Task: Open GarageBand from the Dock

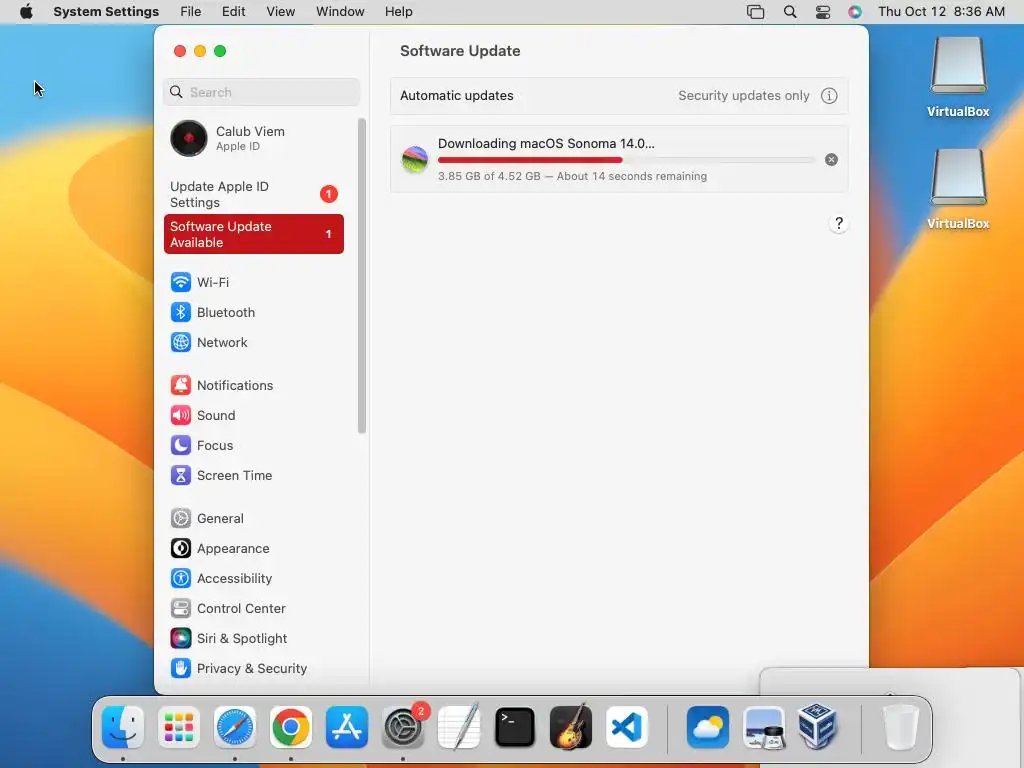Action: (x=571, y=727)
